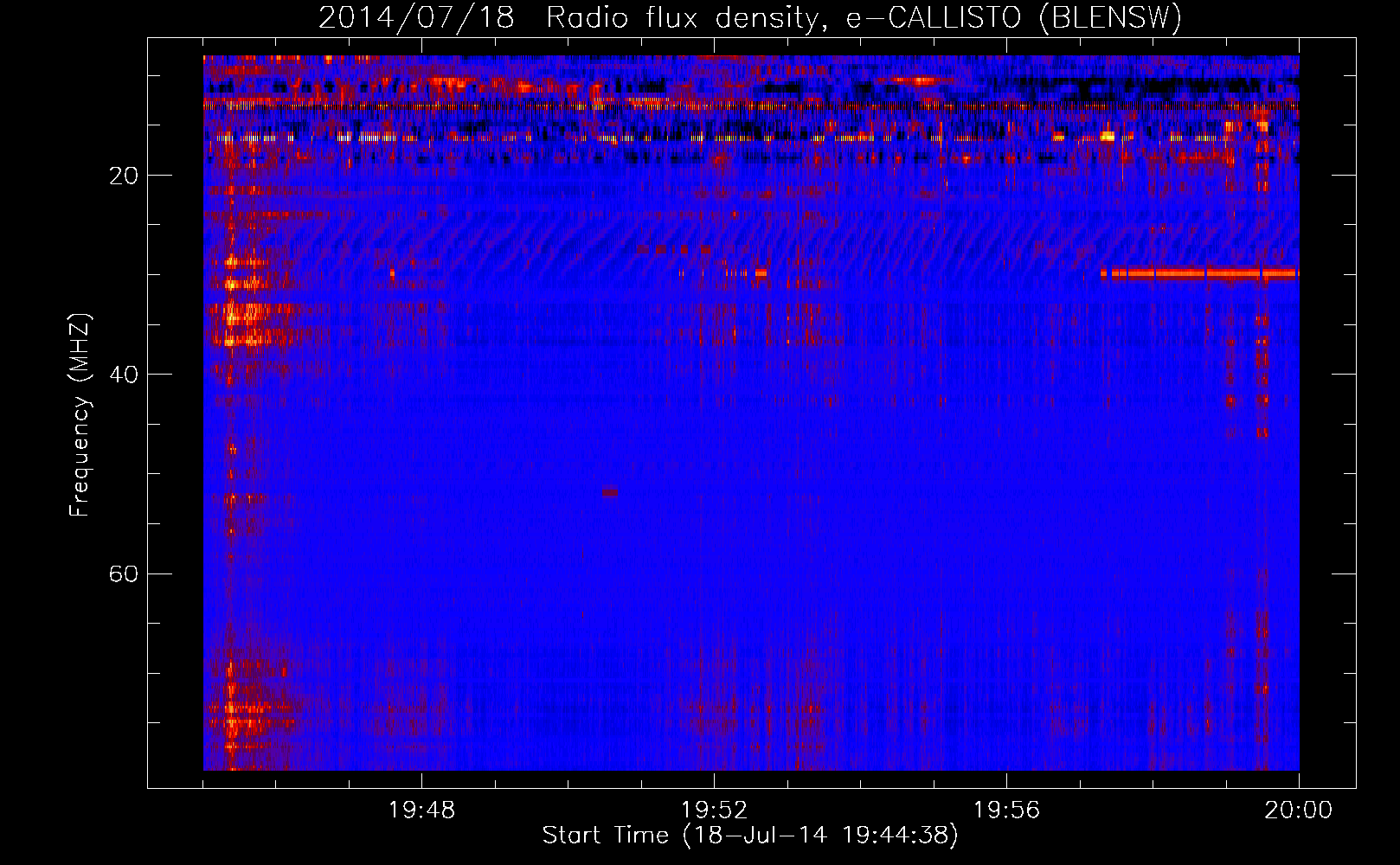Click the 19:56 time tick label
Viewport: 1400px width, 865px height.
pos(1006,811)
